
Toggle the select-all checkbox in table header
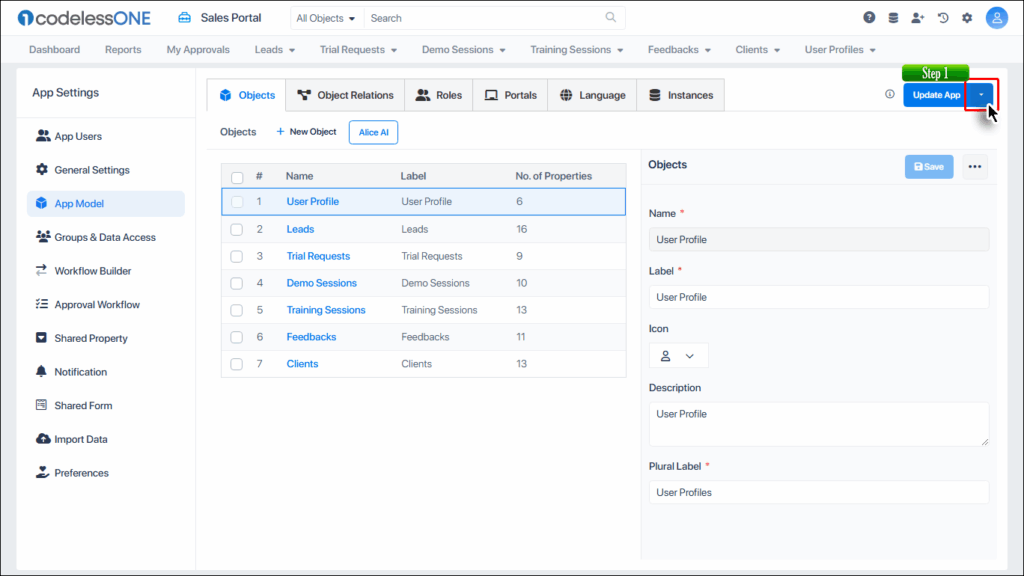(237, 177)
